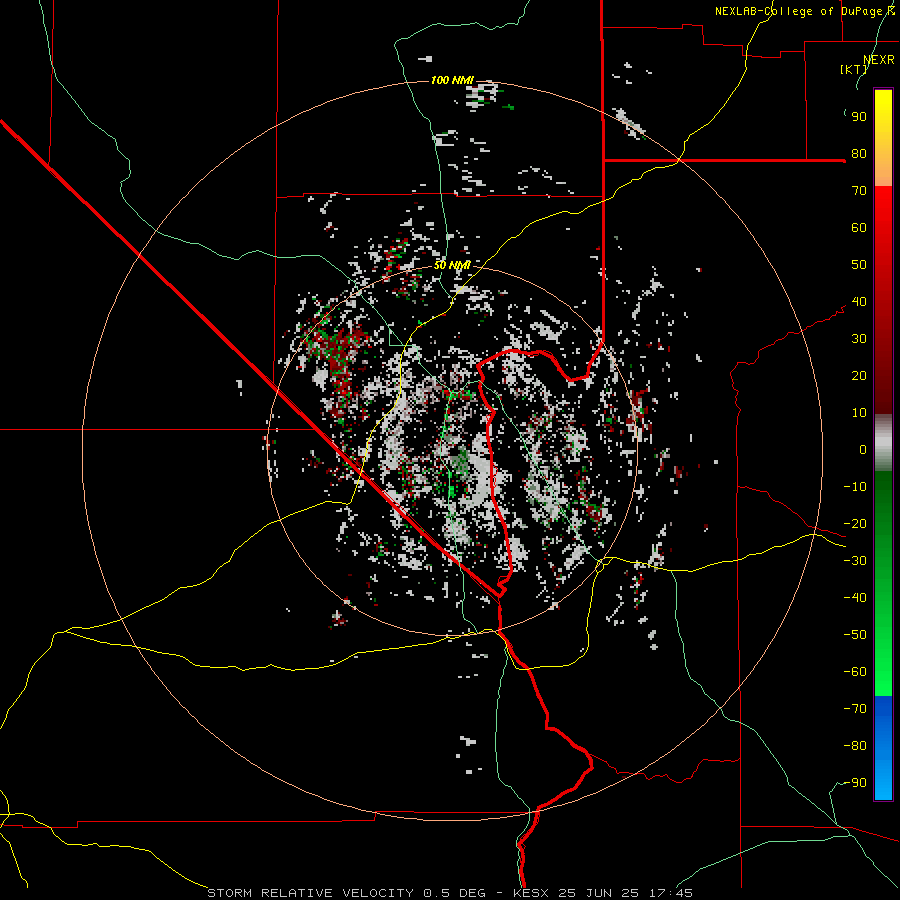Pick the green segment of the color bar
Screen dimensions: 900x900
(x=883, y=583)
